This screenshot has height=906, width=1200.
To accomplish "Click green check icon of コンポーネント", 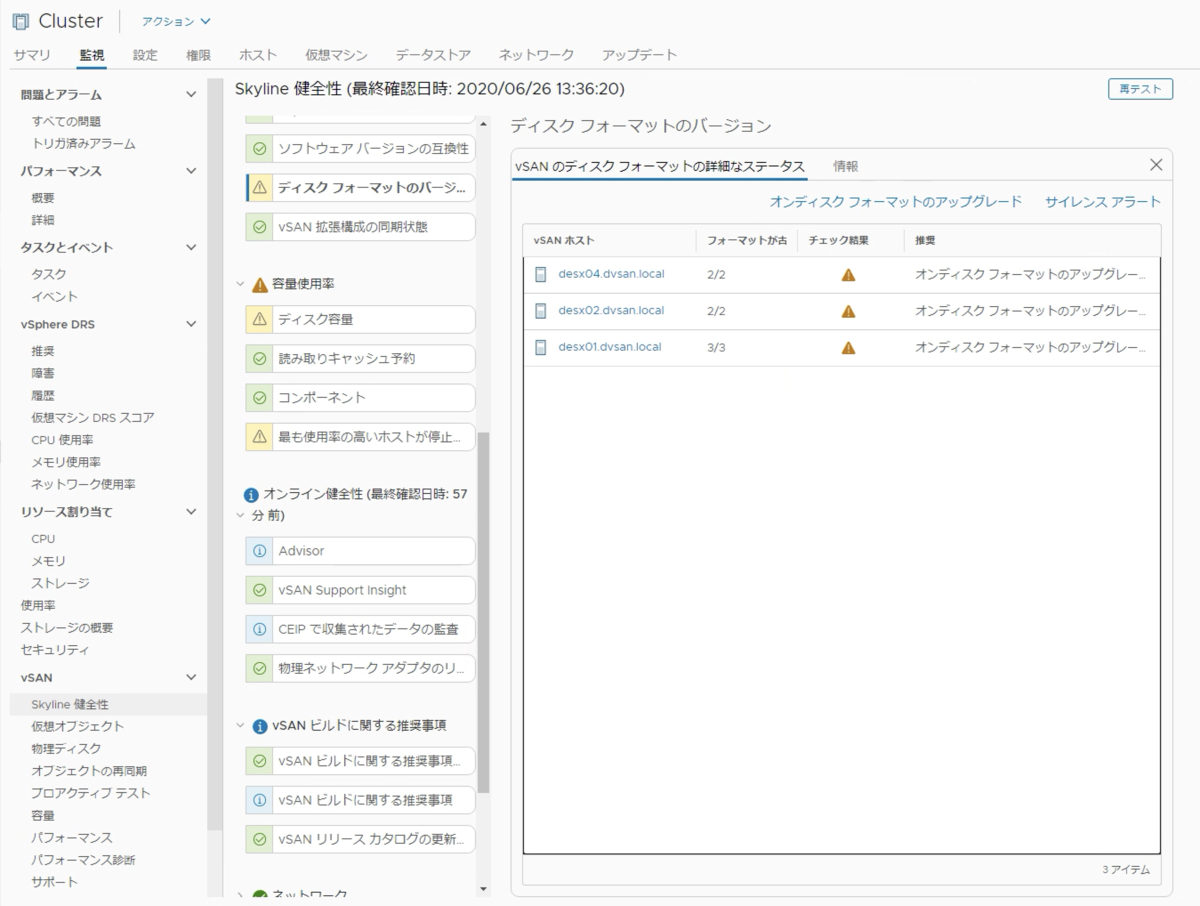I will (x=260, y=397).
